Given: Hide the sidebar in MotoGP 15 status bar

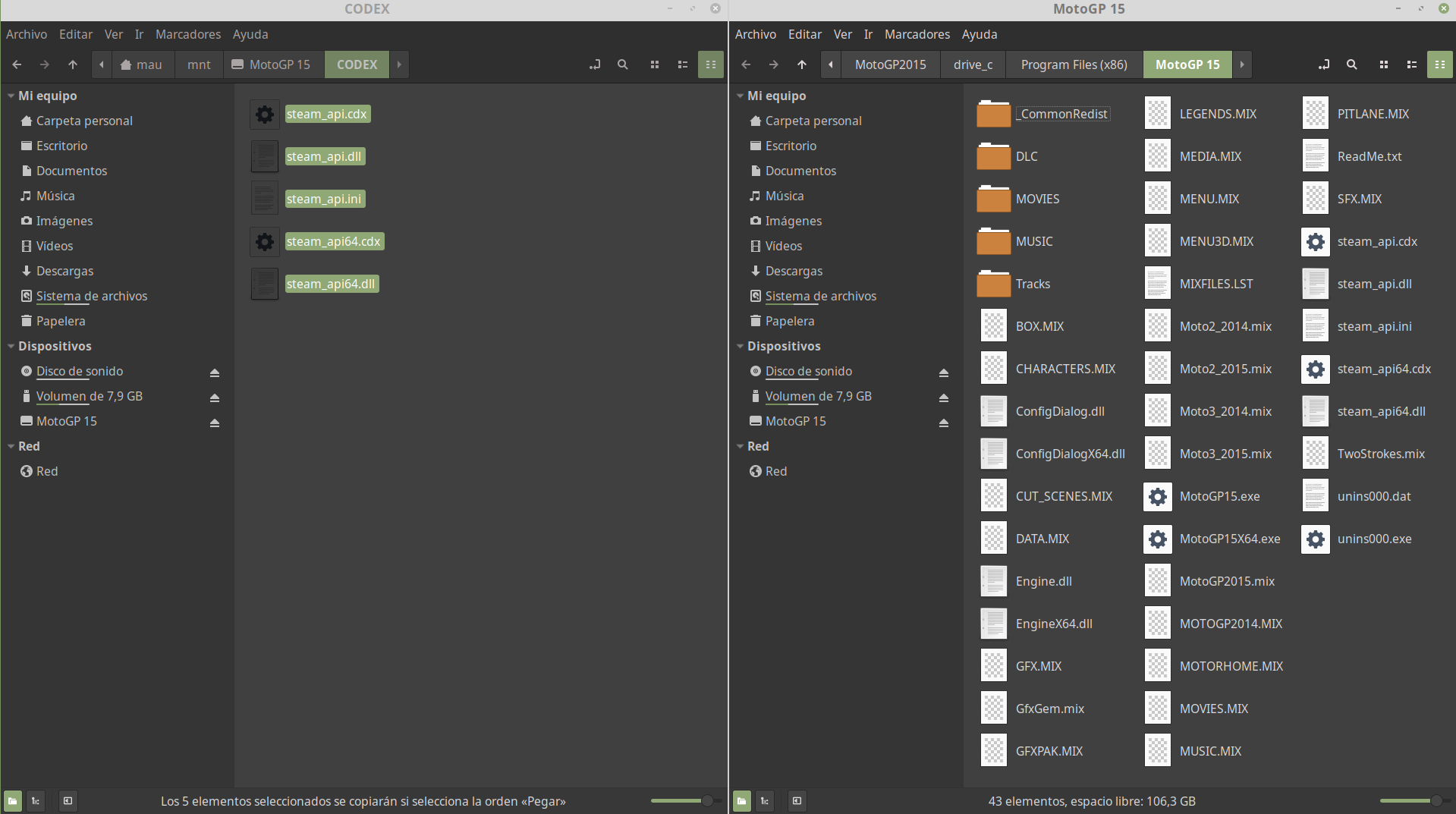Looking at the screenshot, I should (x=797, y=800).
